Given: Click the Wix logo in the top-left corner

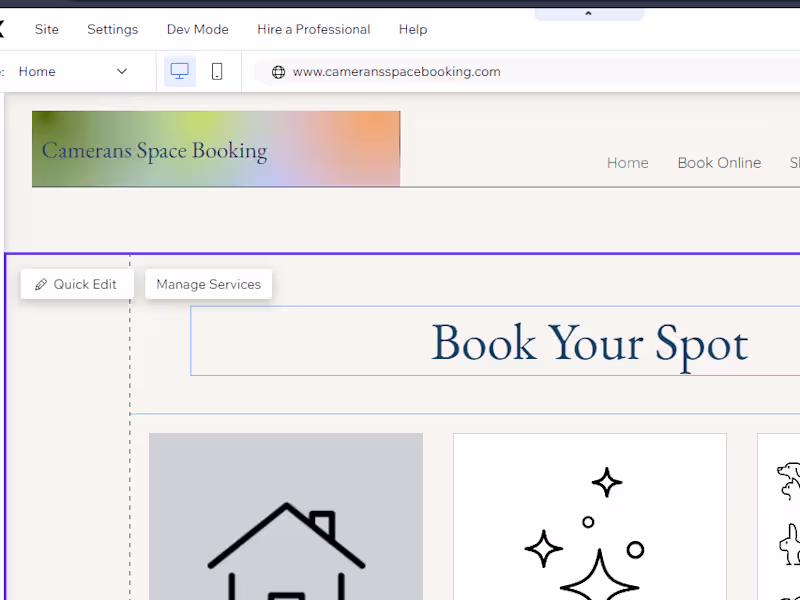Looking at the screenshot, I should (4, 29).
